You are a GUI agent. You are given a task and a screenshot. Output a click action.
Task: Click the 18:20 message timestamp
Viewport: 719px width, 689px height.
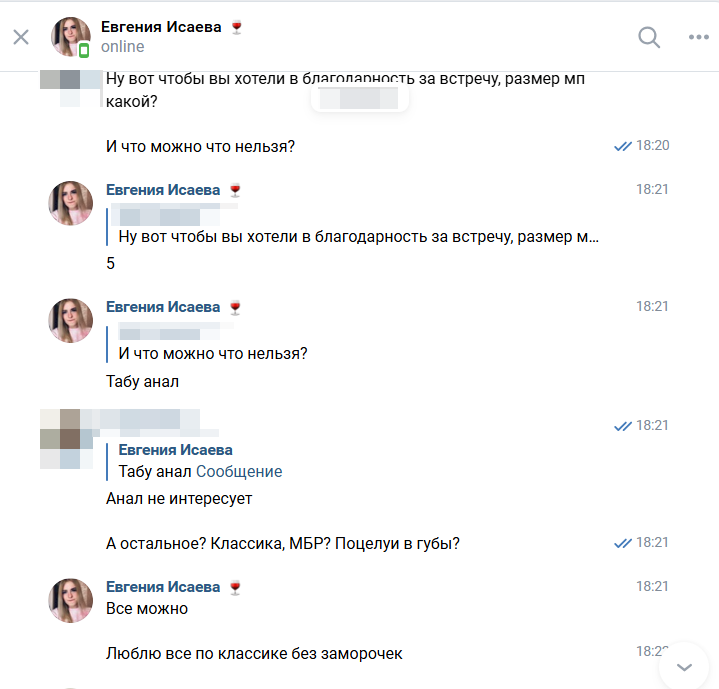pos(652,146)
